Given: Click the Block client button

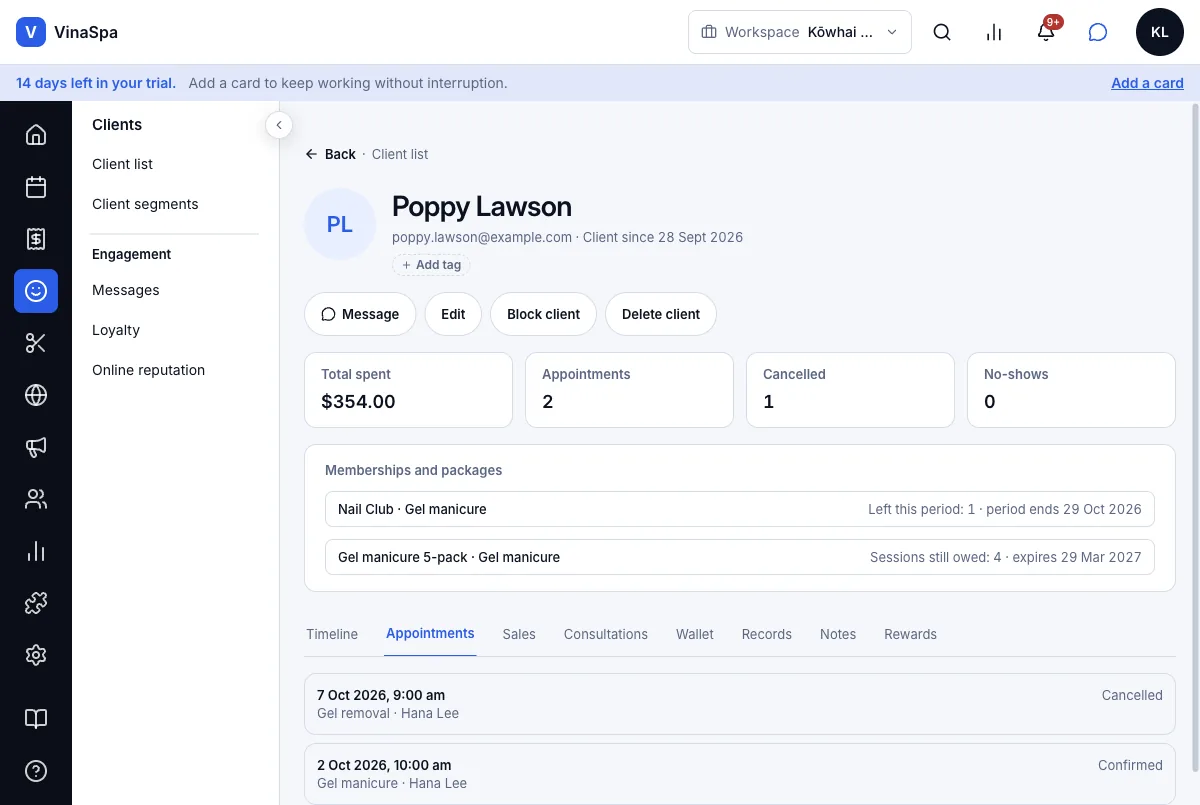Looking at the screenshot, I should tap(543, 314).
